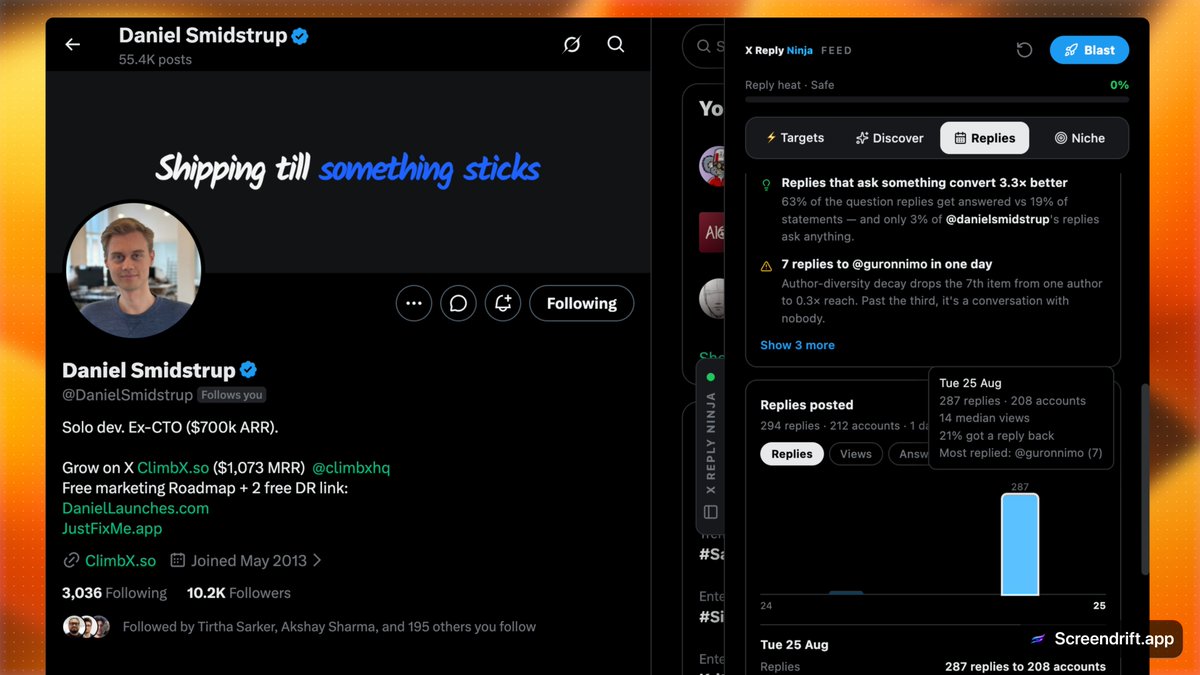Screen dimensions: 1200x675
Task: Open Daniel Smidstrup's profile photo
Action: coord(133,269)
